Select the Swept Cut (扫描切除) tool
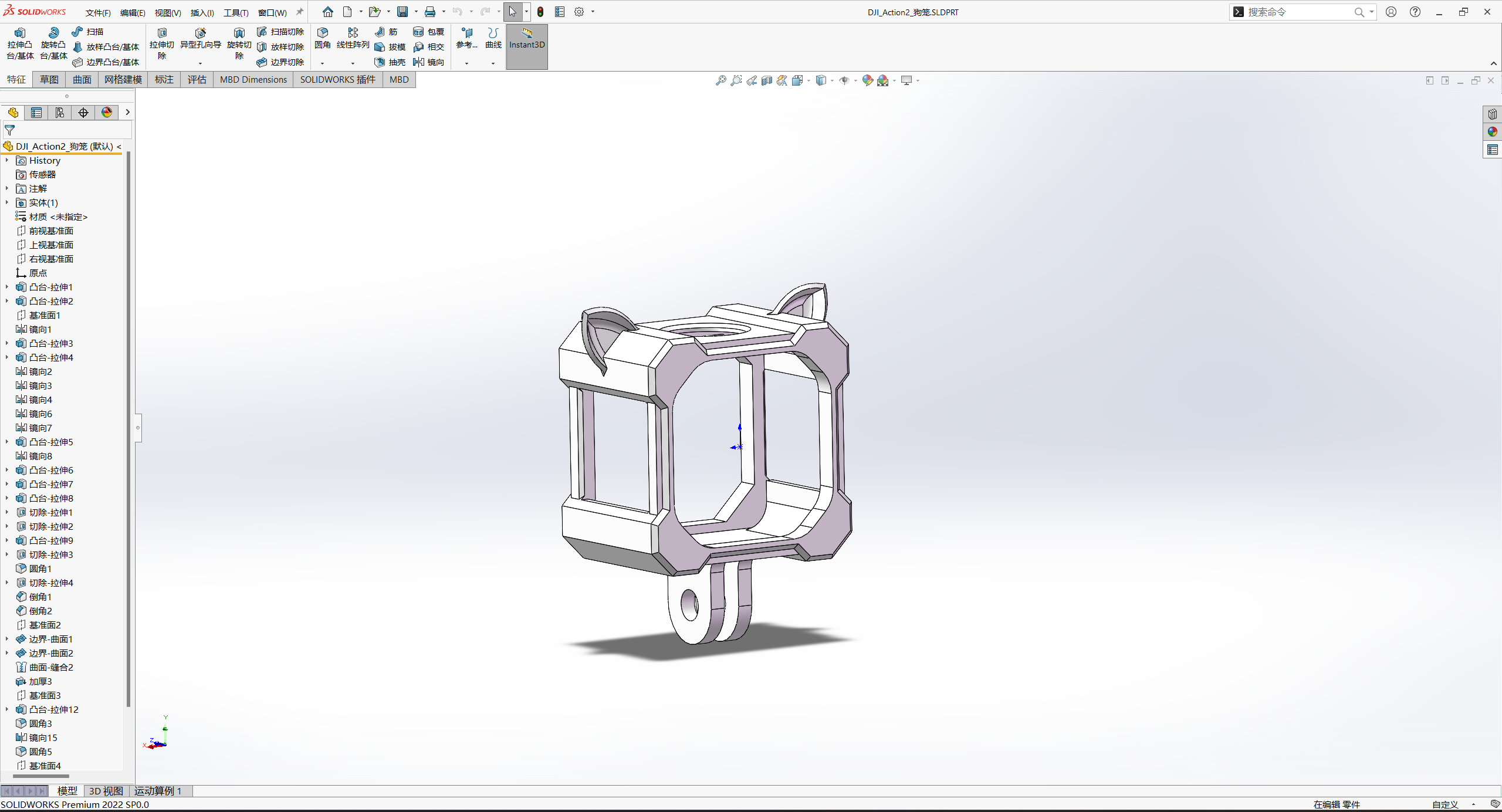Image resolution: width=1502 pixels, height=812 pixels. pos(280,32)
